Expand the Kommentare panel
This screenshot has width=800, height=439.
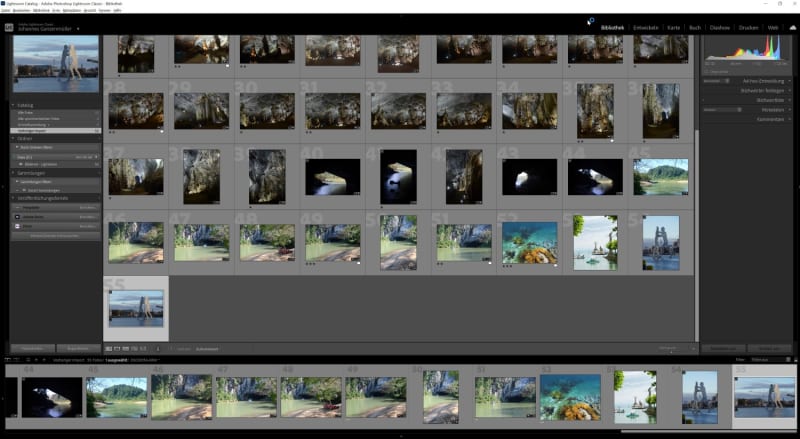(790, 119)
